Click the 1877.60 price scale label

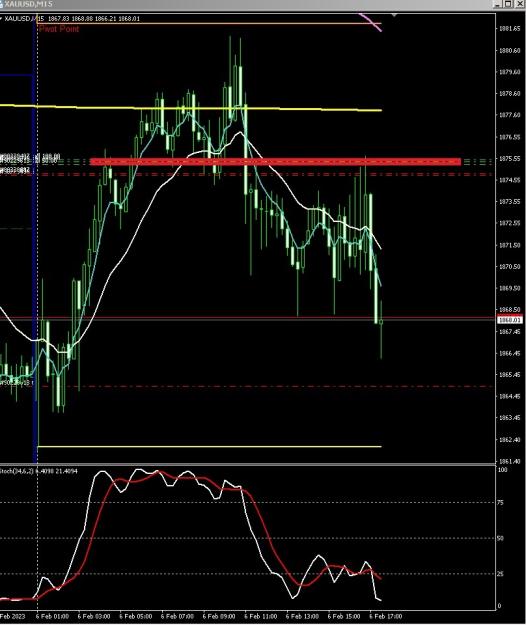tap(510, 115)
